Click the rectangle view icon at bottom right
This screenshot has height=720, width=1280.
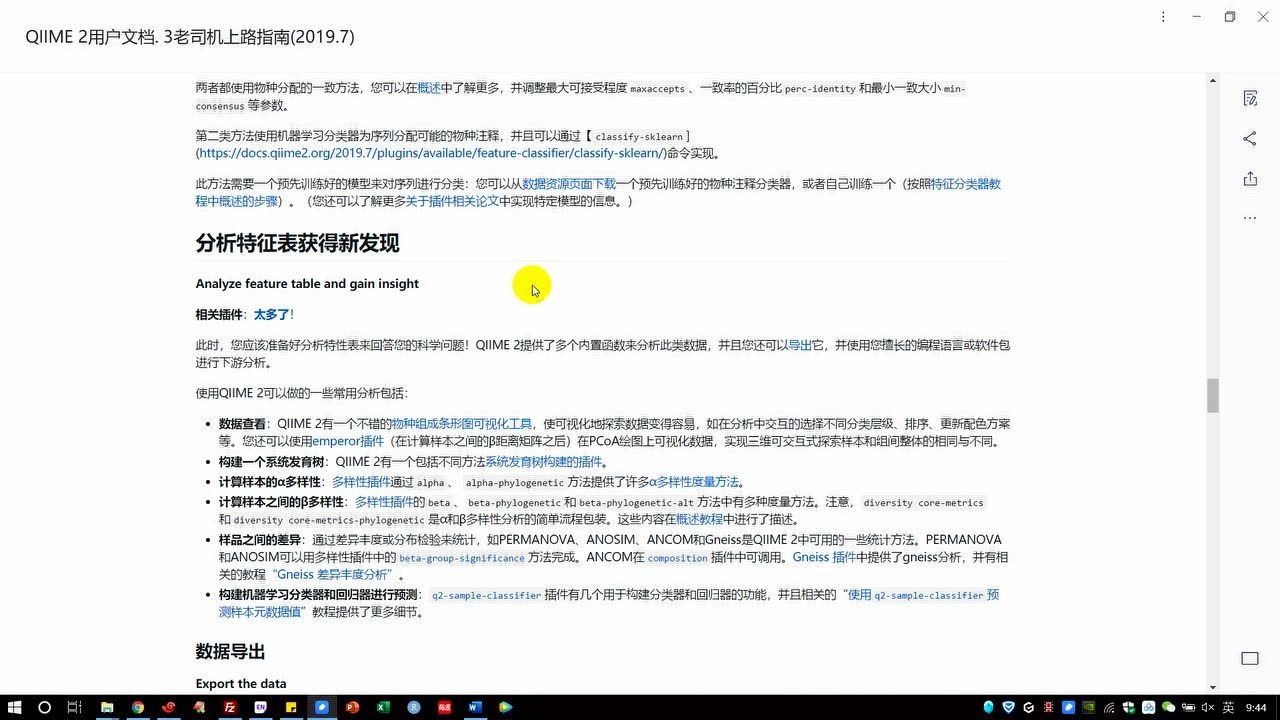(x=1250, y=658)
